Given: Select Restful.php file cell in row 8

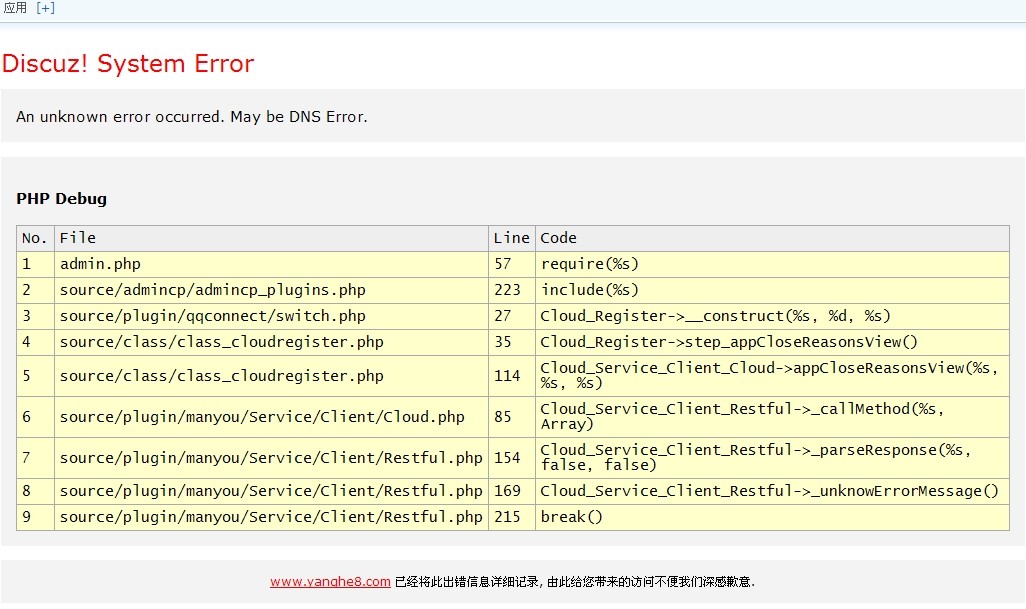Looking at the screenshot, I should (x=271, y=491).
